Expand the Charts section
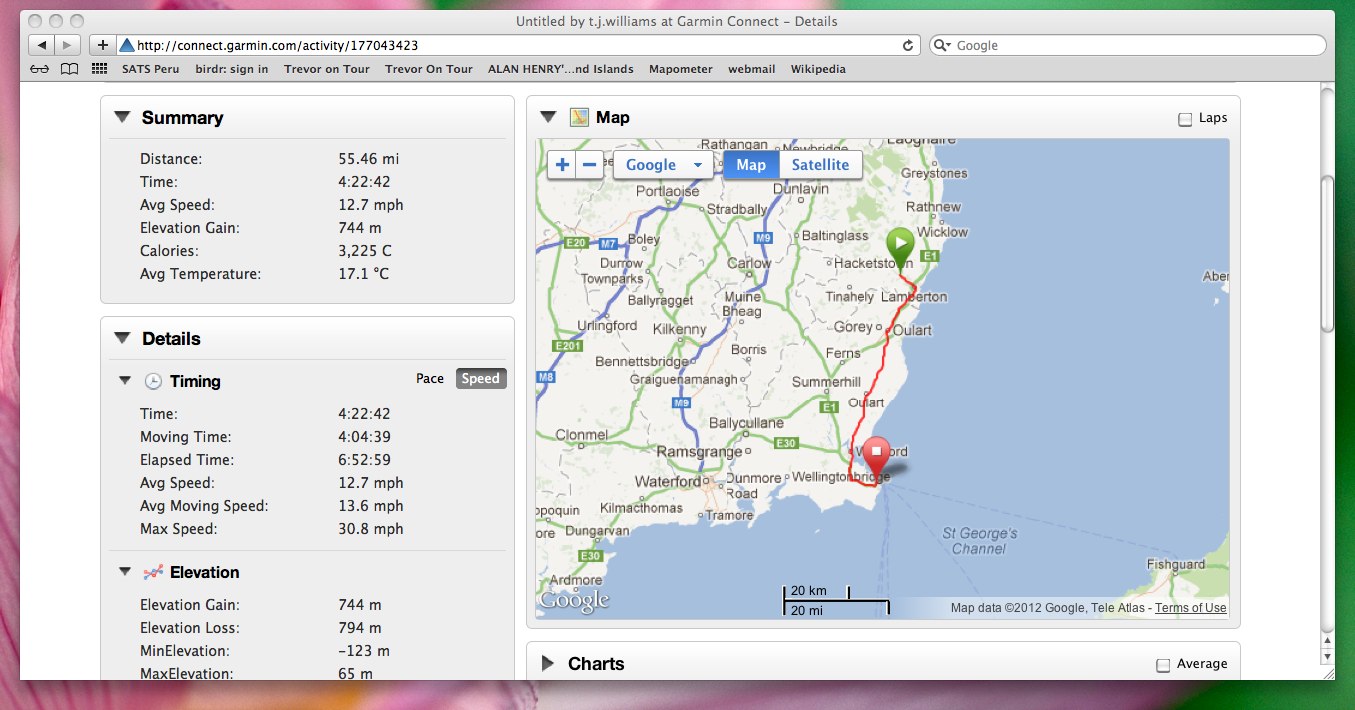1355x710 pixels. coord(548,664)
